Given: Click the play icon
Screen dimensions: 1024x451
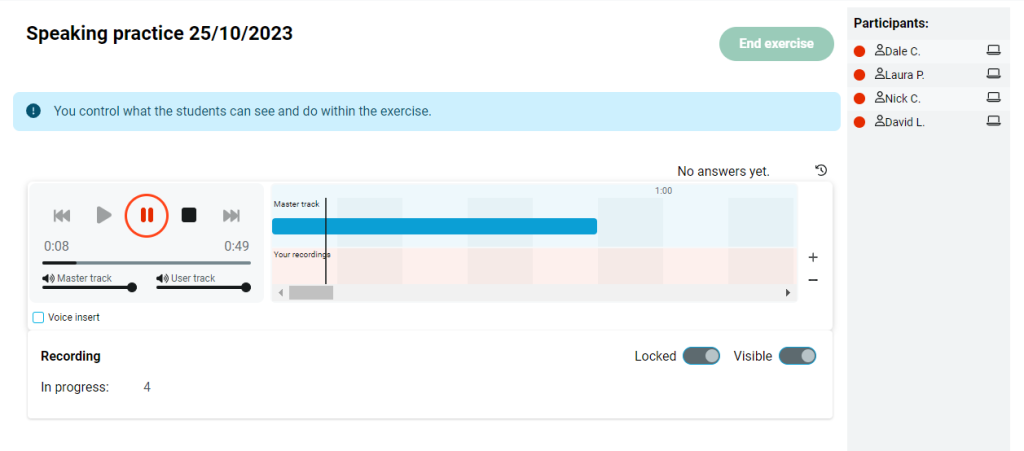Looking at the screenshot, I should 104,215.
